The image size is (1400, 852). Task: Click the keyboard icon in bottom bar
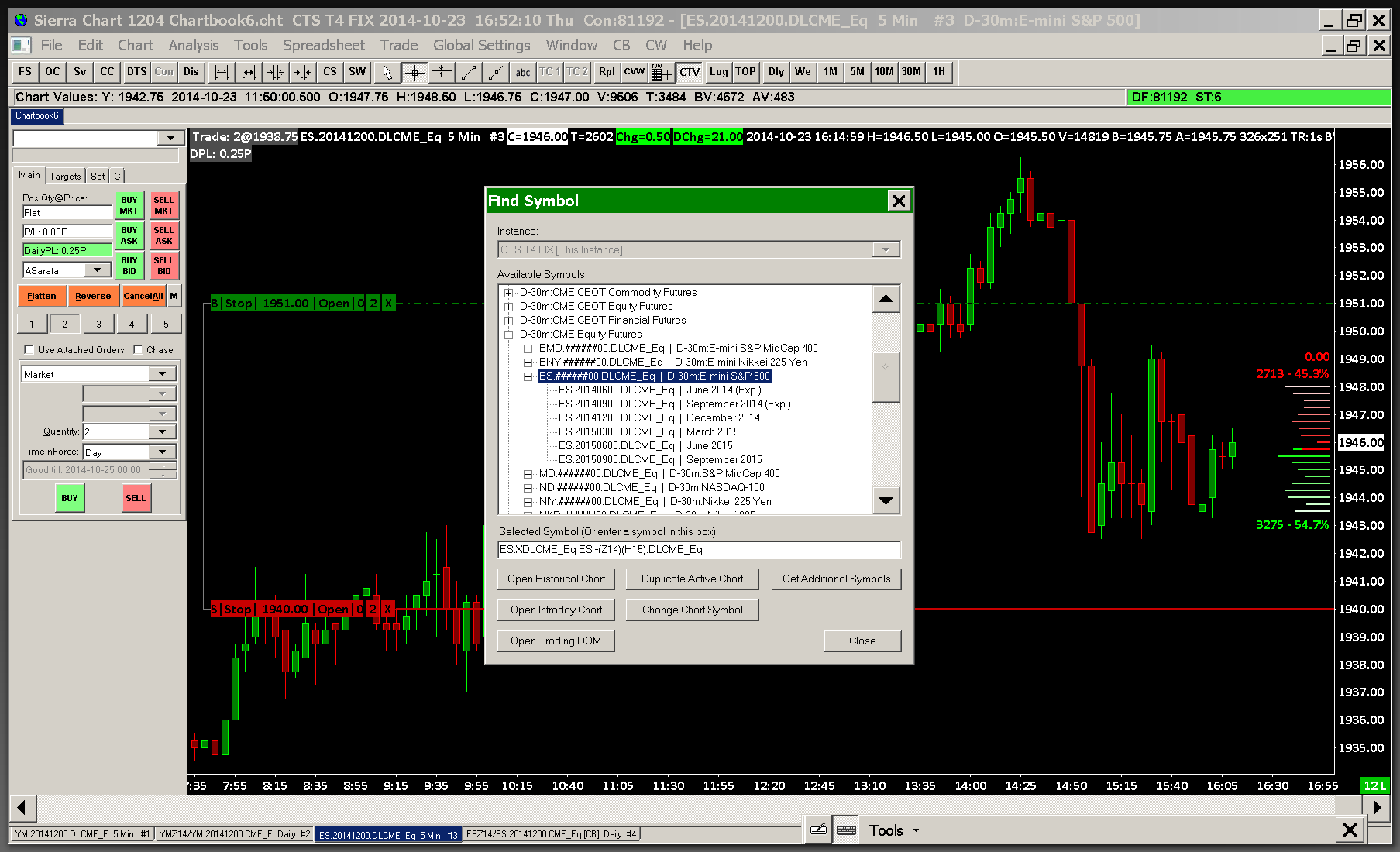point(846,830)
